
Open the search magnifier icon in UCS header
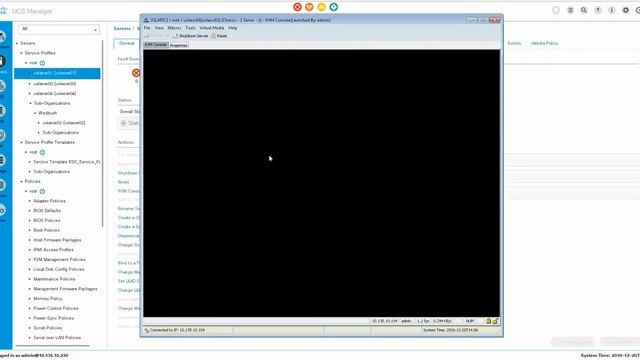(584, 10)
